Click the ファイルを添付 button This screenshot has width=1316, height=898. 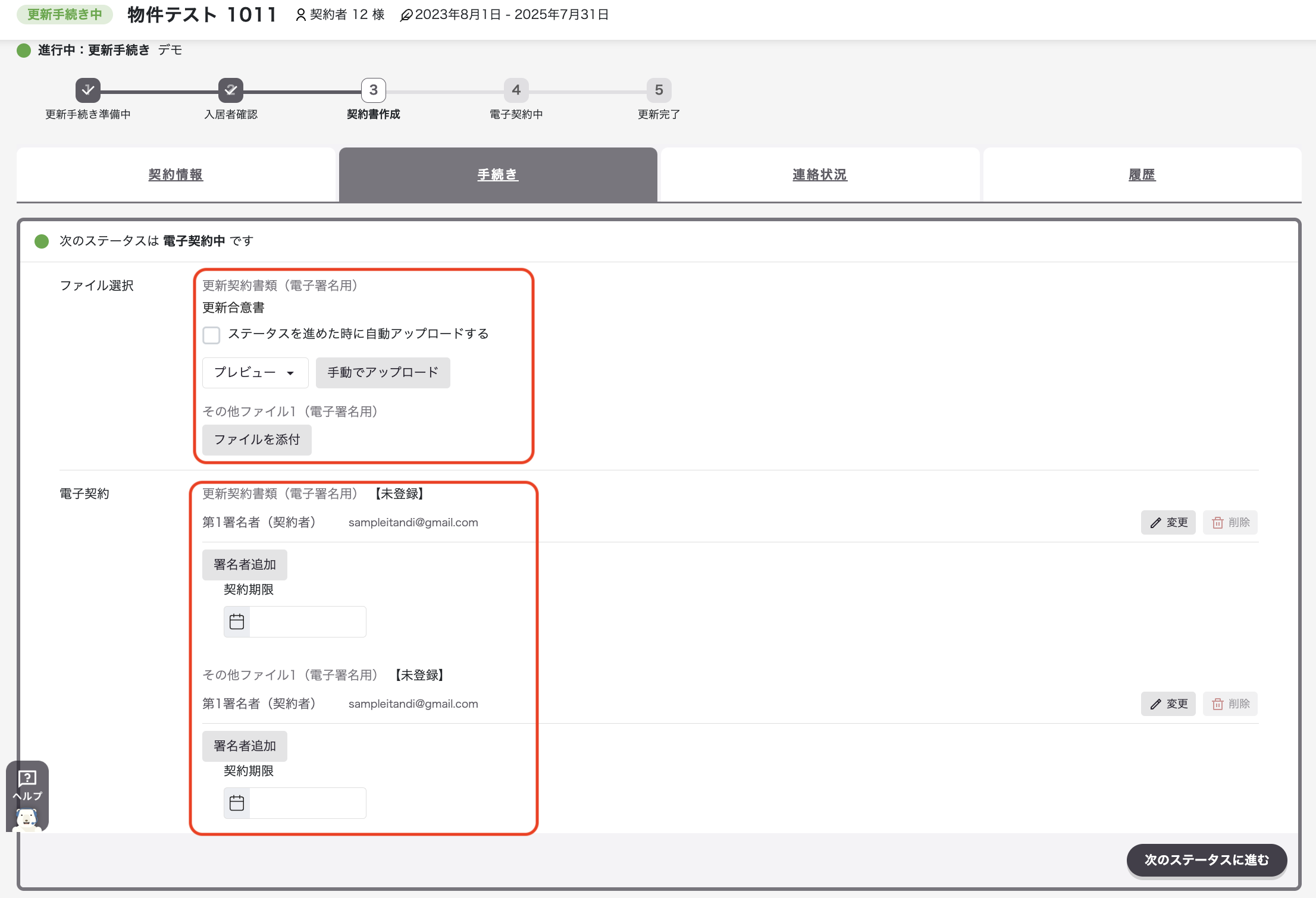[x=257, y=440]
